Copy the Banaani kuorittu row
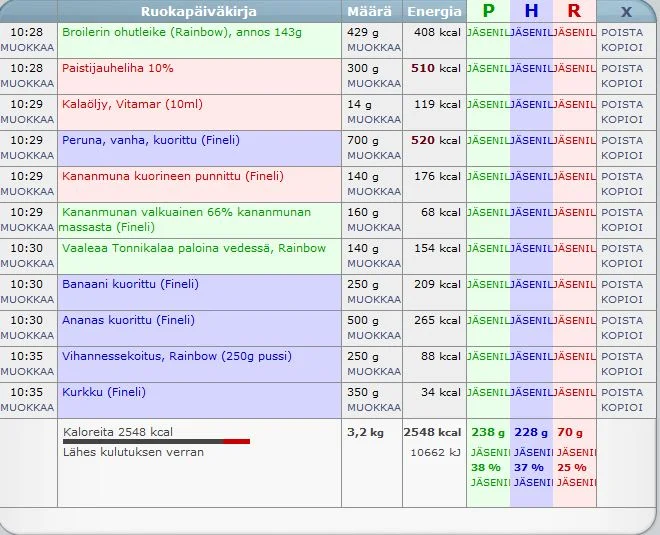The height and width of the screenshot is (535, 660). [622, 299]
